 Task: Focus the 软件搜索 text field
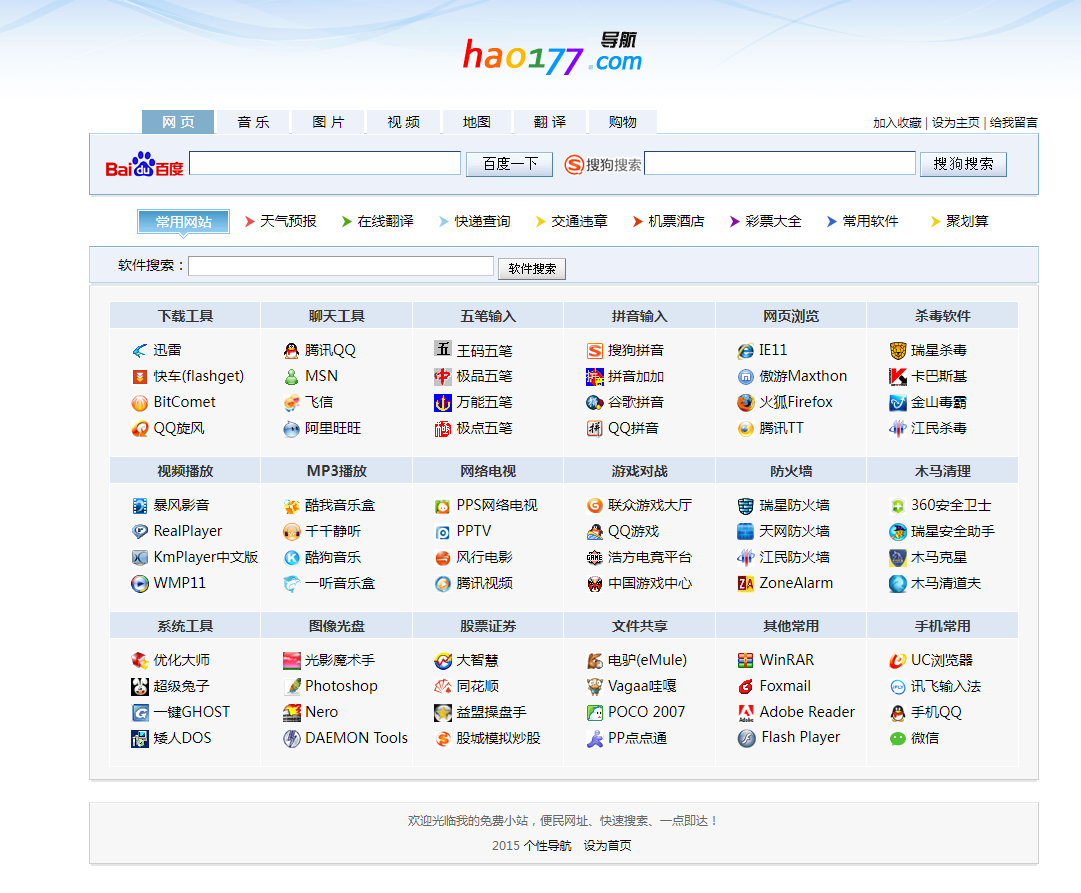click(341, 266)
